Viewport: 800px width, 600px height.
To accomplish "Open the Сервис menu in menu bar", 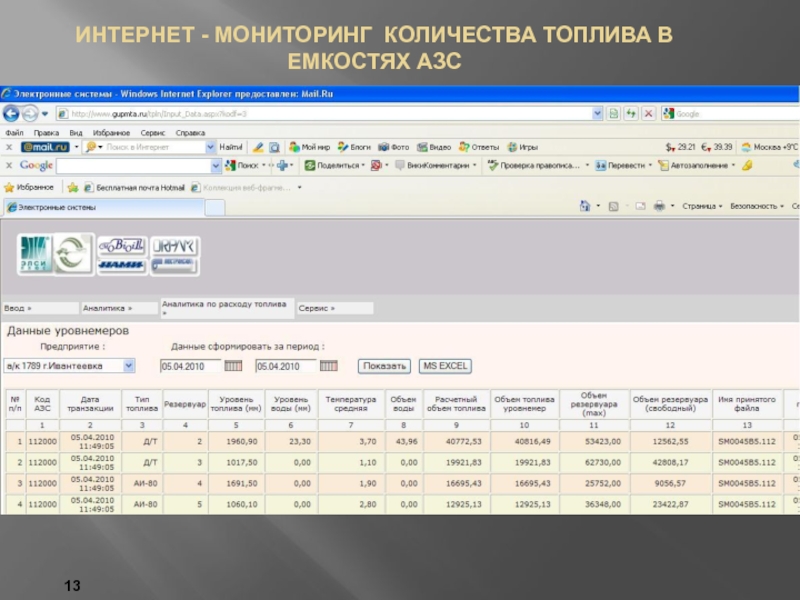I will coord(153,132).
